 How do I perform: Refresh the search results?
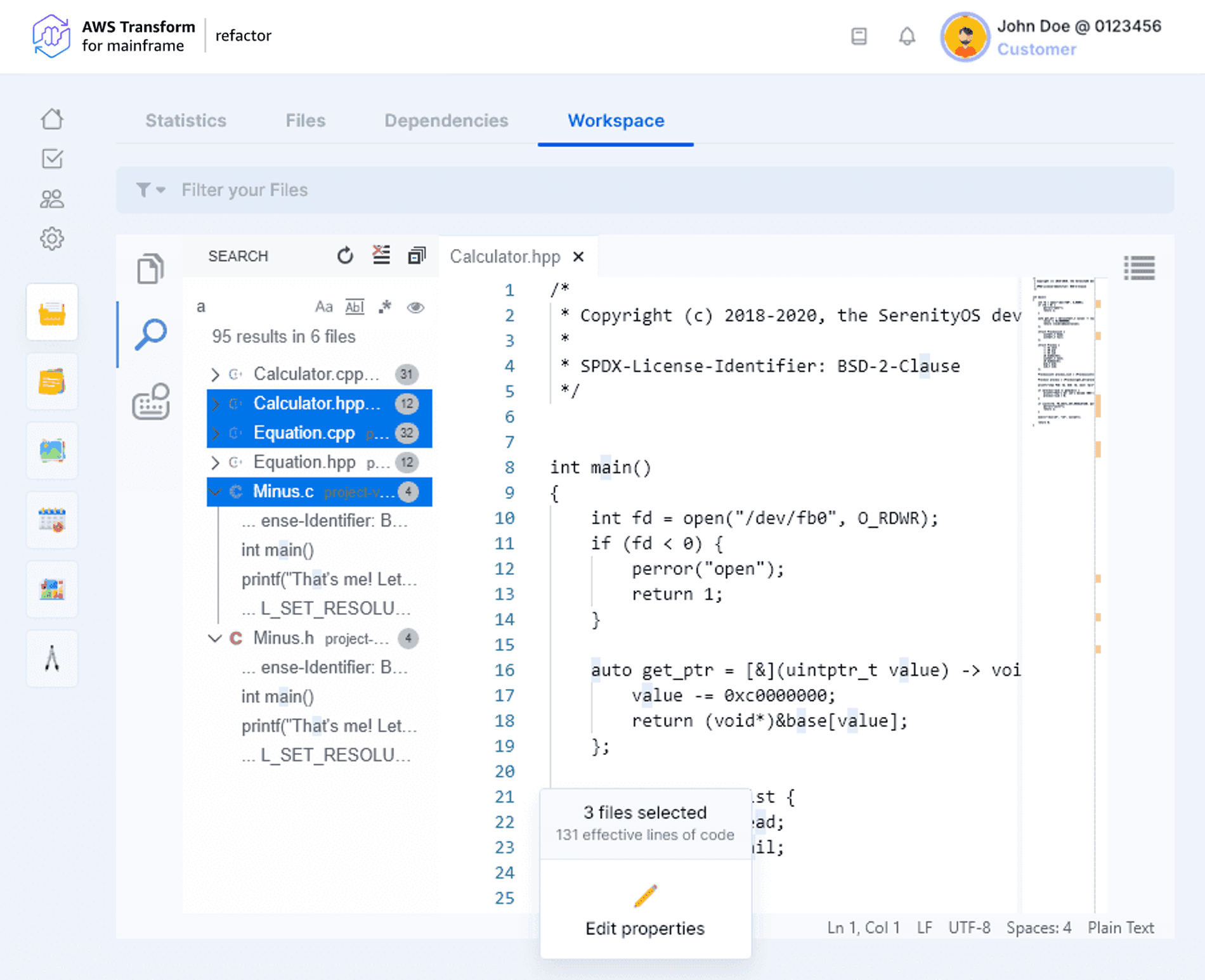pos(346,255)
